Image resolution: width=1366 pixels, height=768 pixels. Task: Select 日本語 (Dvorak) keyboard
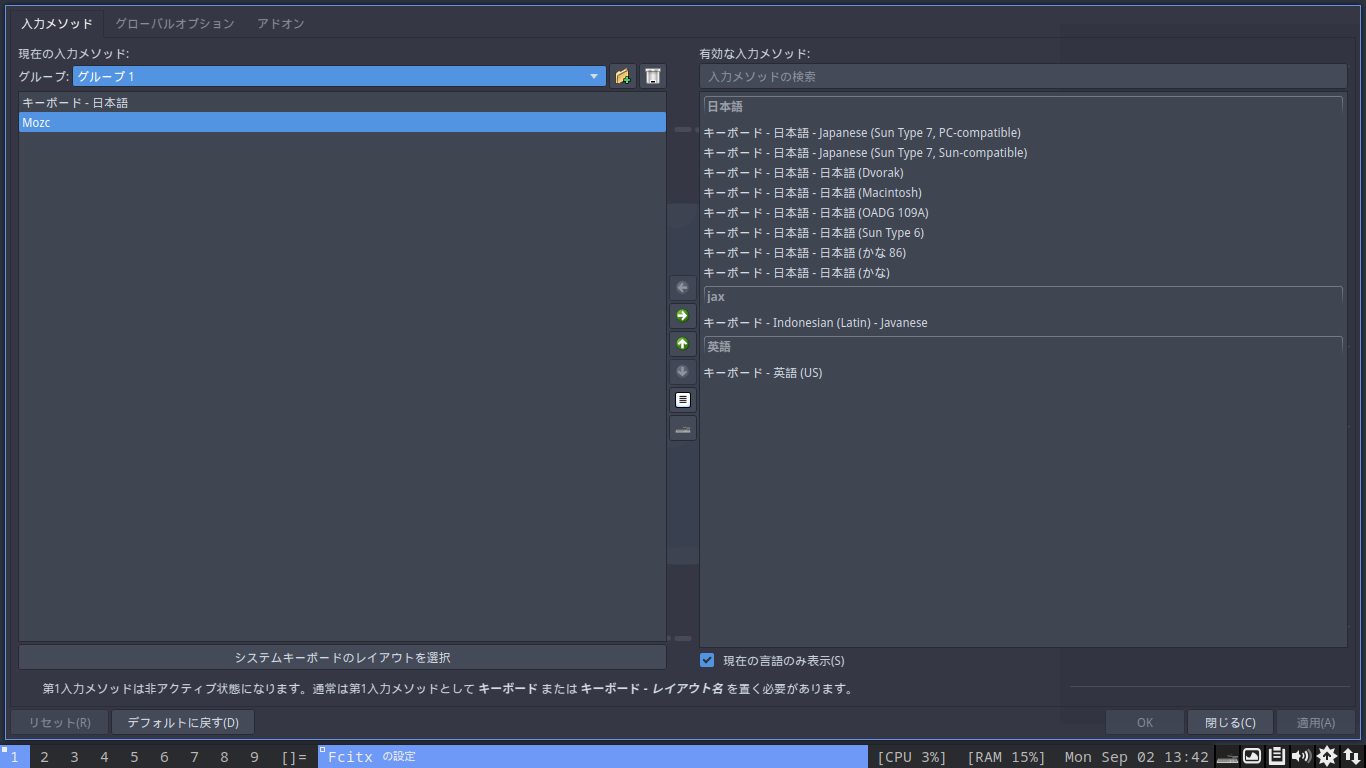coord(1023,172)
